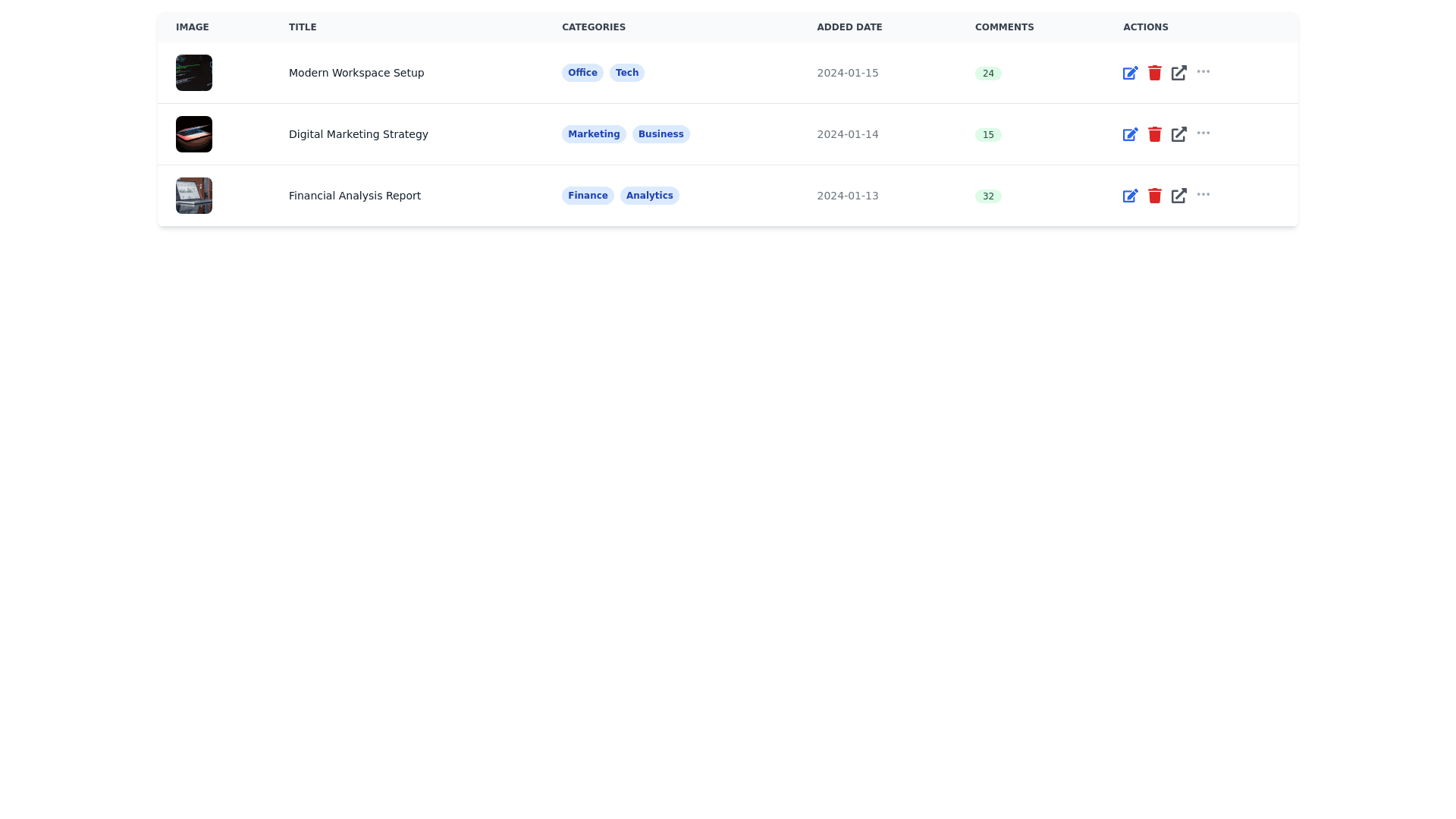Viewport: 1456px width, 819px height.
Task: Open Financial Analysis Report external link icon
Action: coord(1178,196)
